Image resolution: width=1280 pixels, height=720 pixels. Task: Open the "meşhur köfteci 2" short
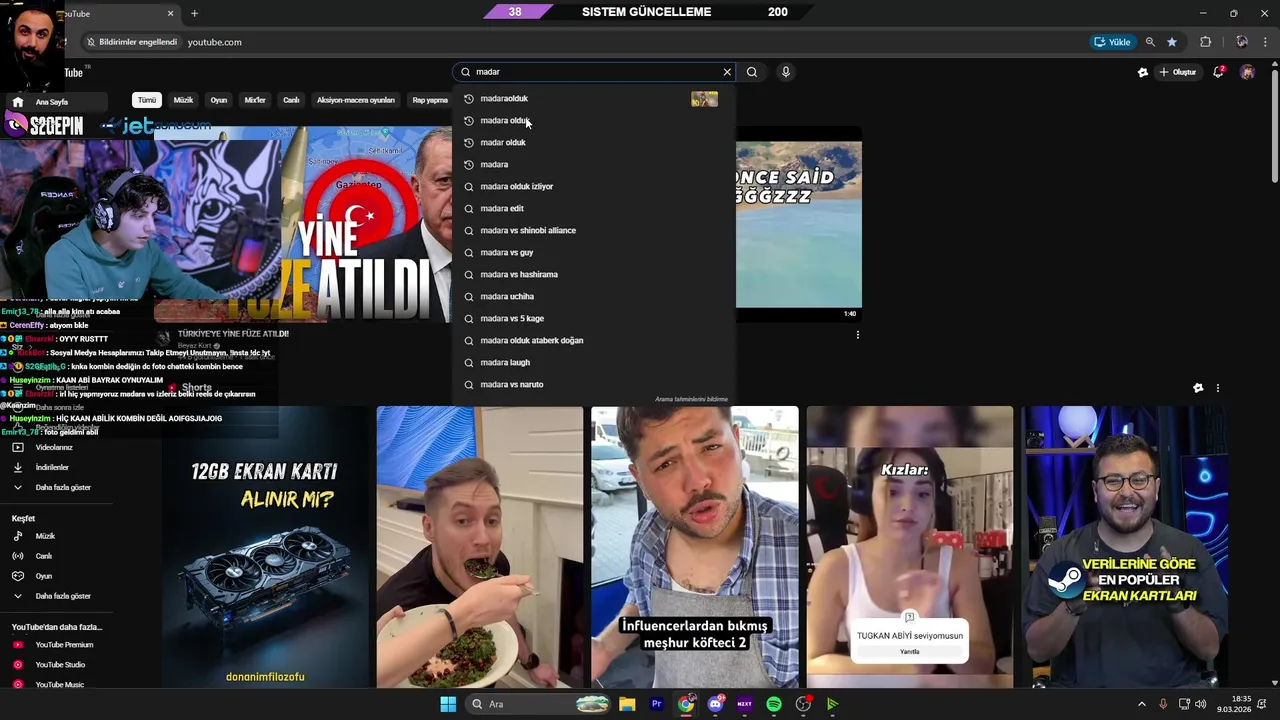(695, 547)
